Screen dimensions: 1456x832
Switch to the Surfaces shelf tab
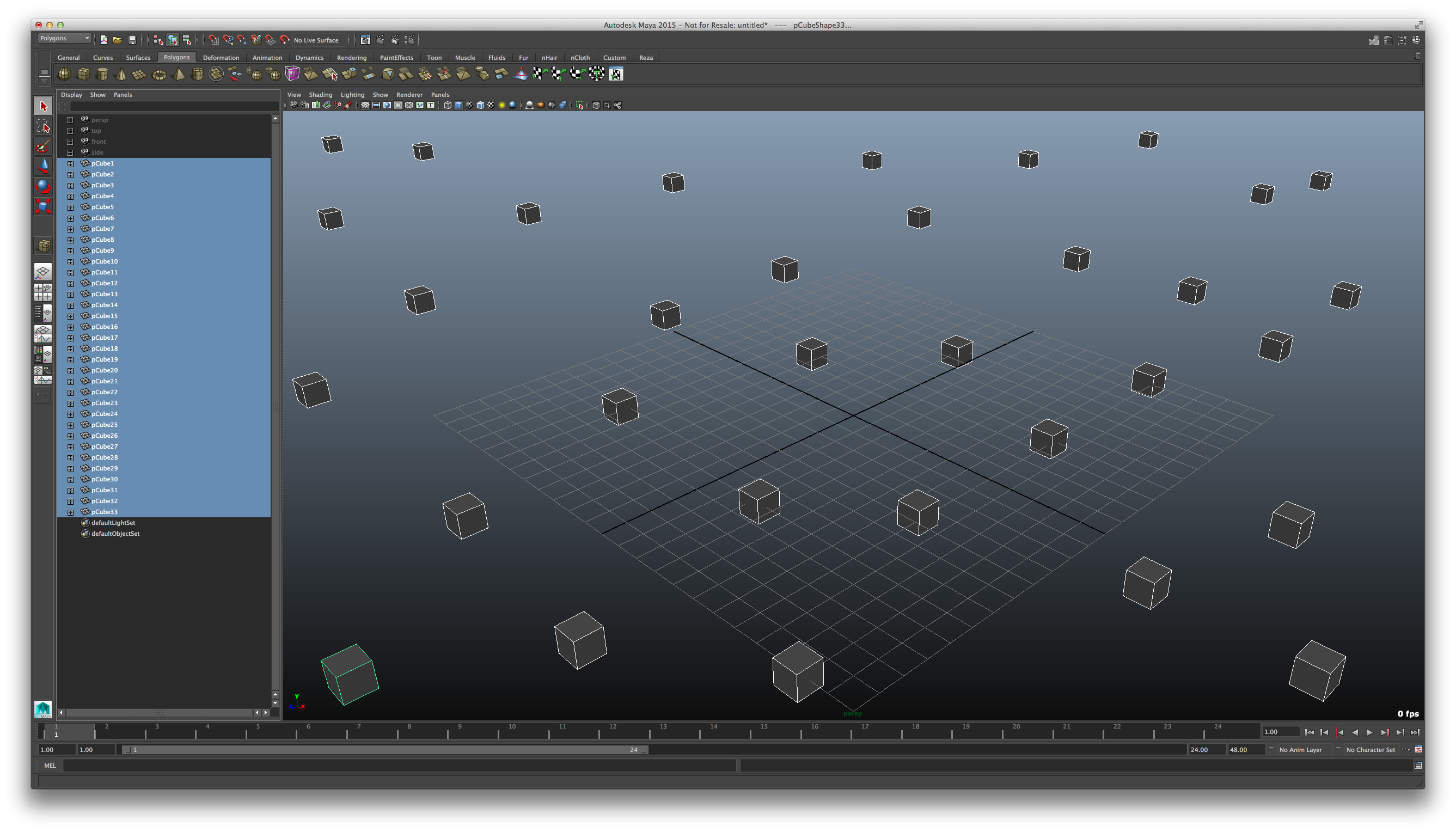(x=138, y=58)
